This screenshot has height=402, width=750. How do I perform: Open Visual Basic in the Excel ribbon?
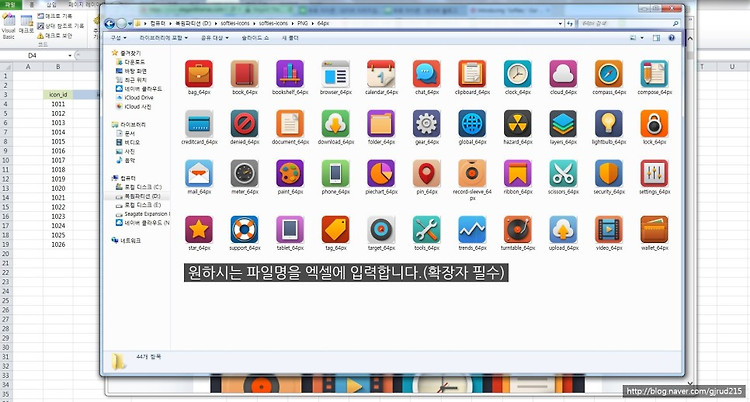(x=9, y=26)
